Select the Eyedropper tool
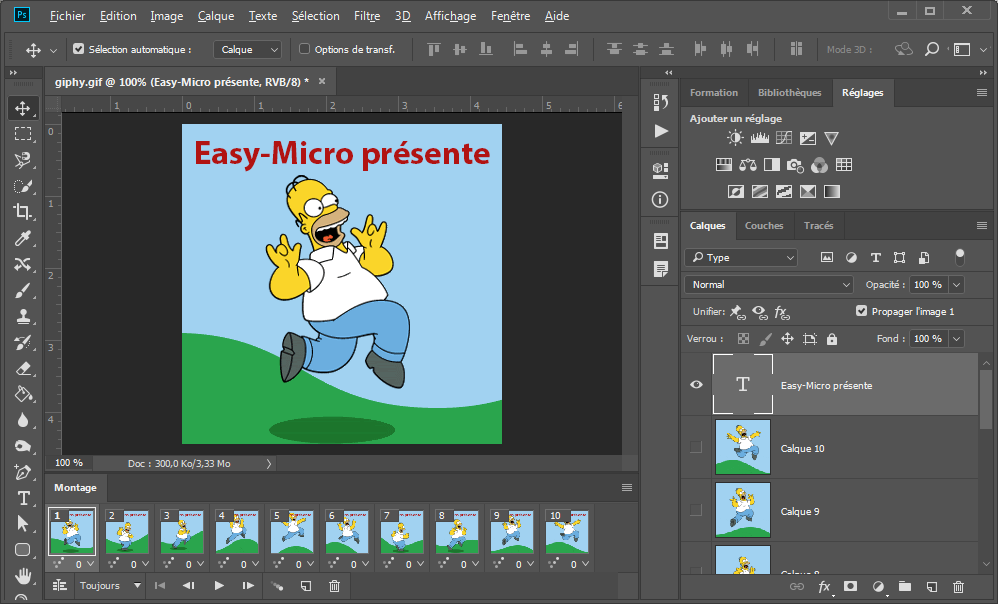998x604 pixels. point(23,238)
